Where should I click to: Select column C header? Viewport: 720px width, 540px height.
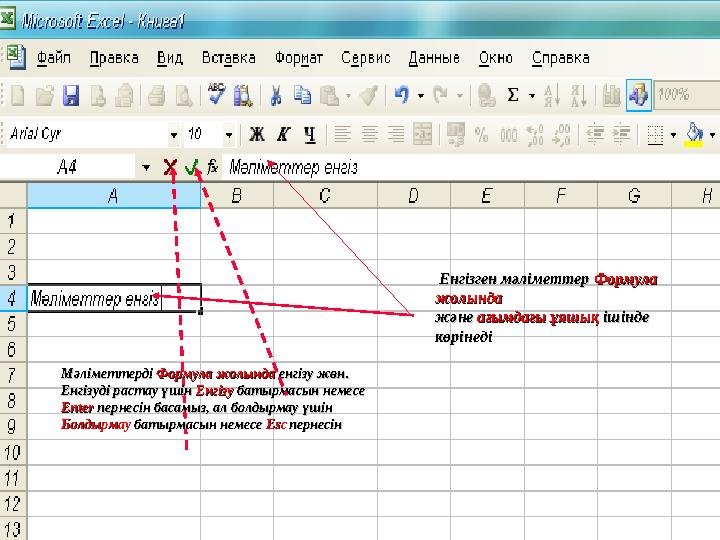[x=325, y=196]
